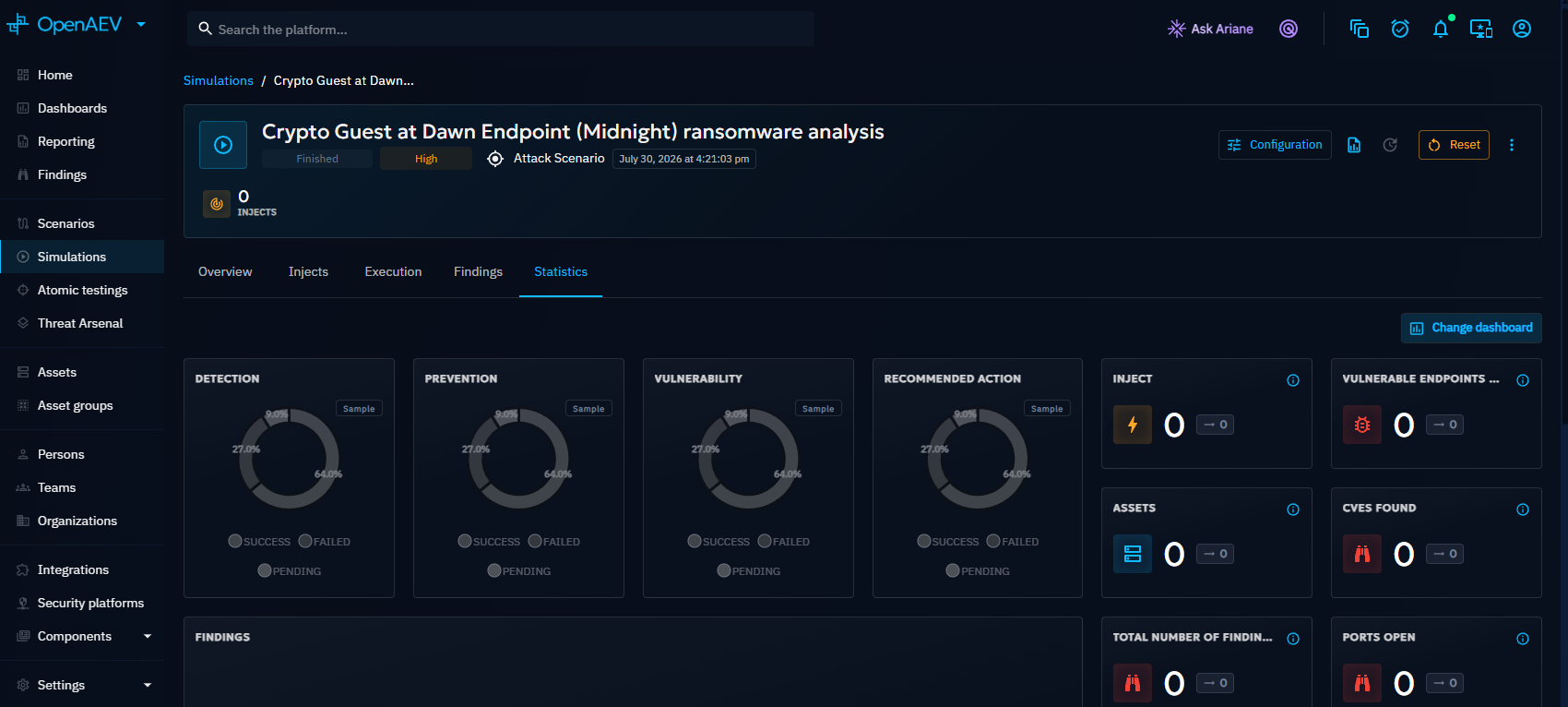Open the alarm clock icon in top bar
This screenshot has width=1568, height=707.
click(1400, 29)
